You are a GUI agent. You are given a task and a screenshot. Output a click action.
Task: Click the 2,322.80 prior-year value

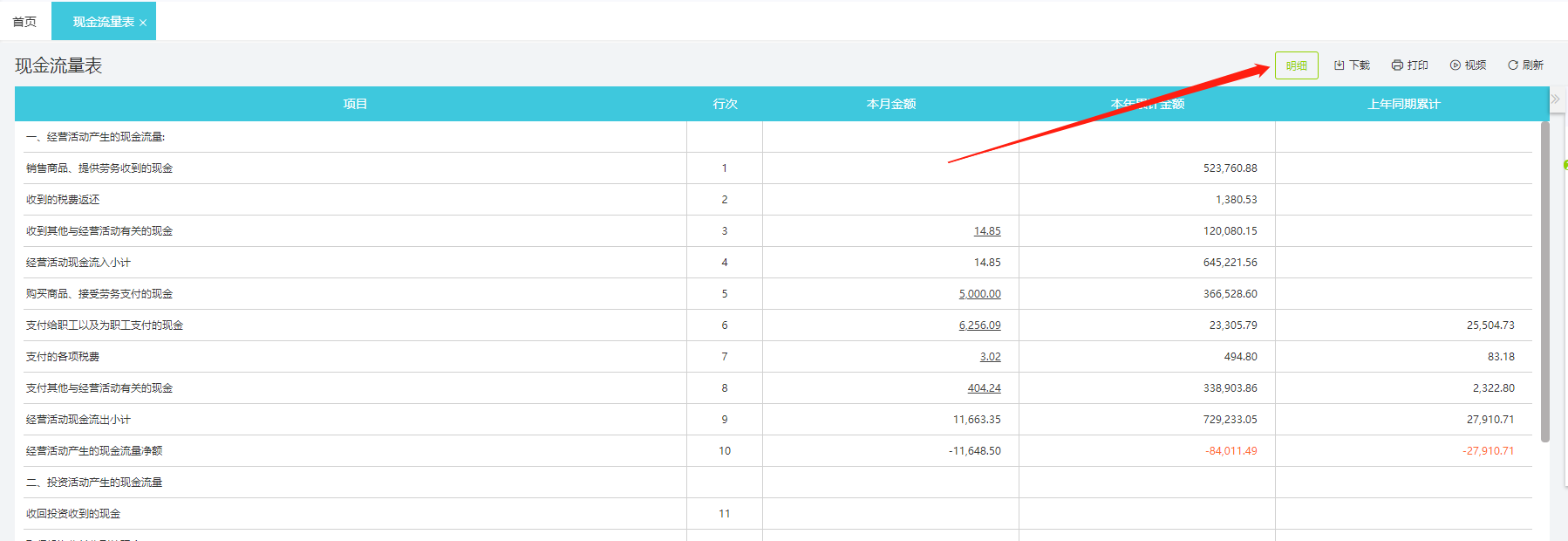(1493, 388)
